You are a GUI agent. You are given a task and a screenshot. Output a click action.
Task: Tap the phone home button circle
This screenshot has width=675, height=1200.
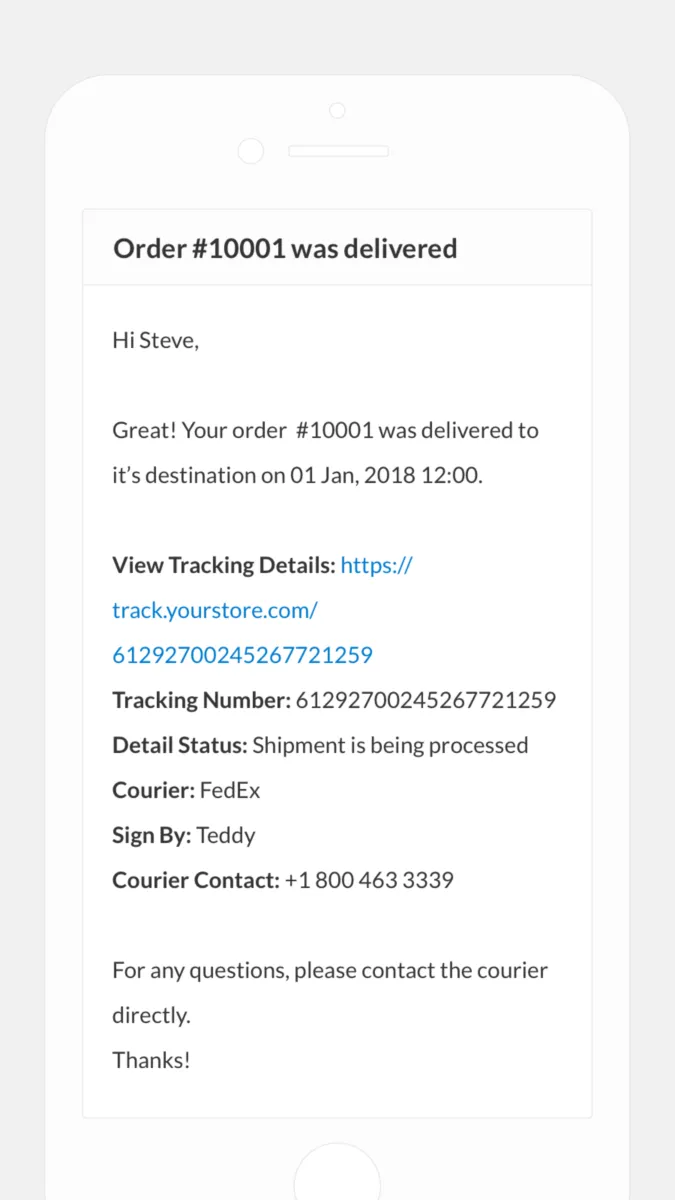click(337, 1171)
